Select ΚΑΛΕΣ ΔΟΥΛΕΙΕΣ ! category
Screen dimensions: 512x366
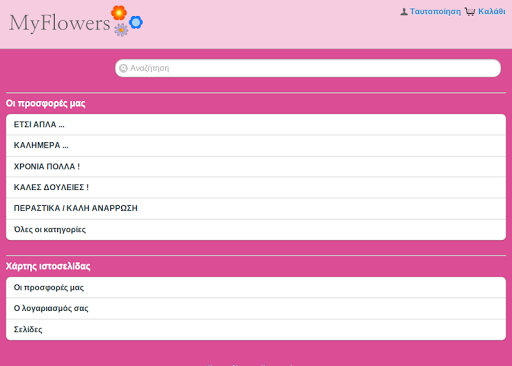256,187
